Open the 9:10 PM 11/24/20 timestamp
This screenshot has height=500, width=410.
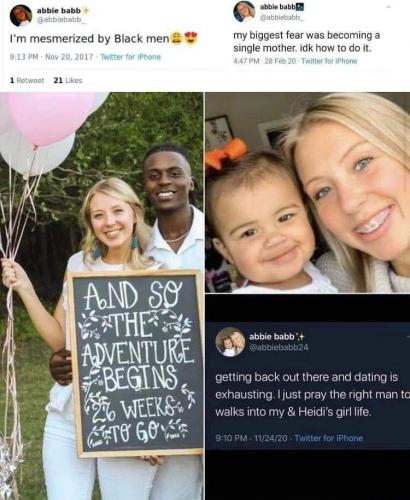click(251, 438)
